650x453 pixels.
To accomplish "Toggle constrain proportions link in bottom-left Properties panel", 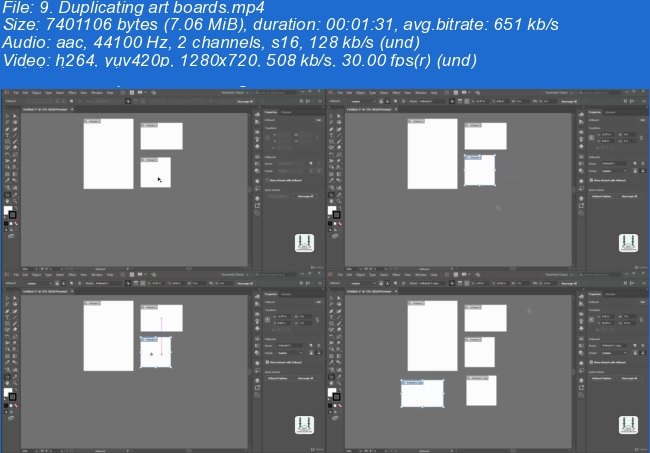I will (318, 320).
